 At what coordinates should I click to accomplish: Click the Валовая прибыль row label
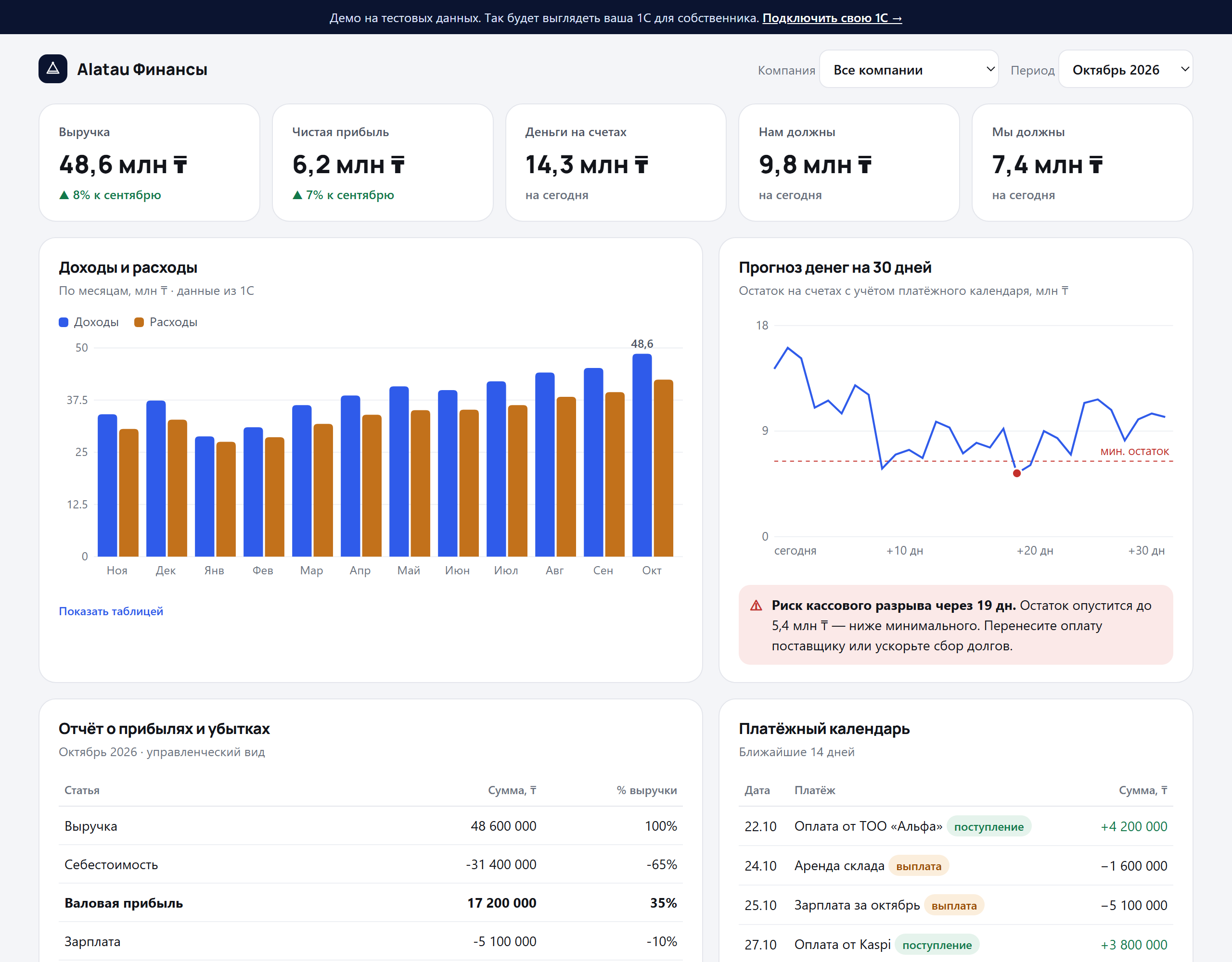(124, 903)
